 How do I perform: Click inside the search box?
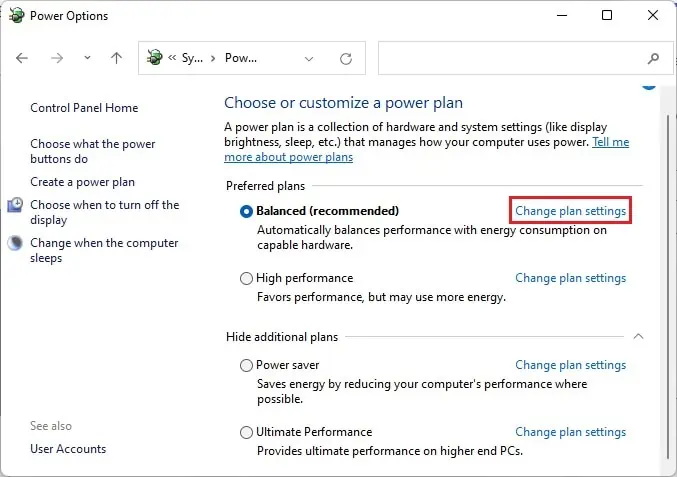coord(510,58)
